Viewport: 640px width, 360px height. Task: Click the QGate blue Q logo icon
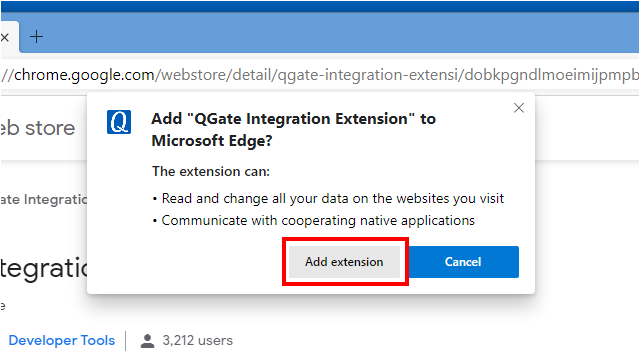pyautogui.click(x=119, y=122)
